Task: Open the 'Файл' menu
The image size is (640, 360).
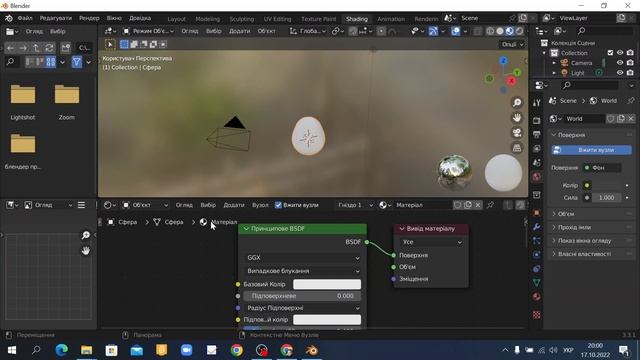Action: tap(25, 18)
